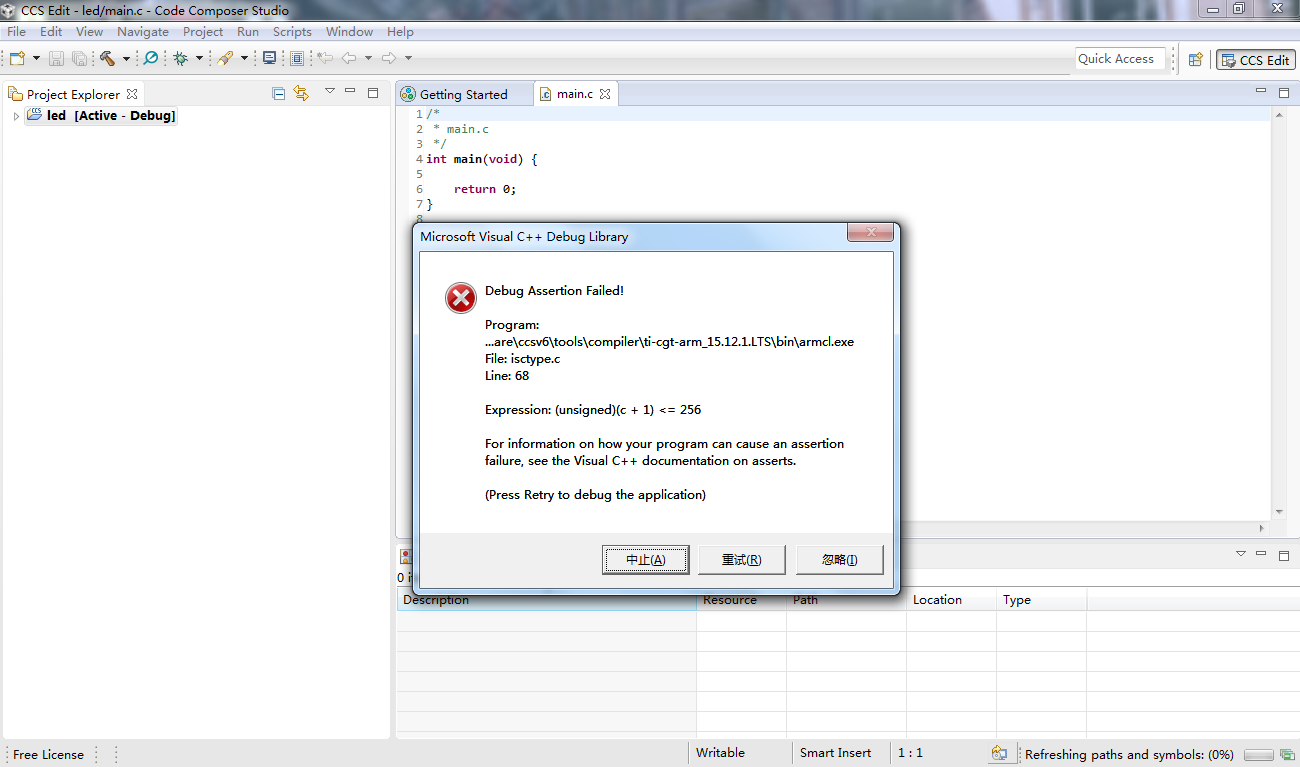Open the Problems view menu triangle
1300x767 pixels.
tap(1241, 553)
